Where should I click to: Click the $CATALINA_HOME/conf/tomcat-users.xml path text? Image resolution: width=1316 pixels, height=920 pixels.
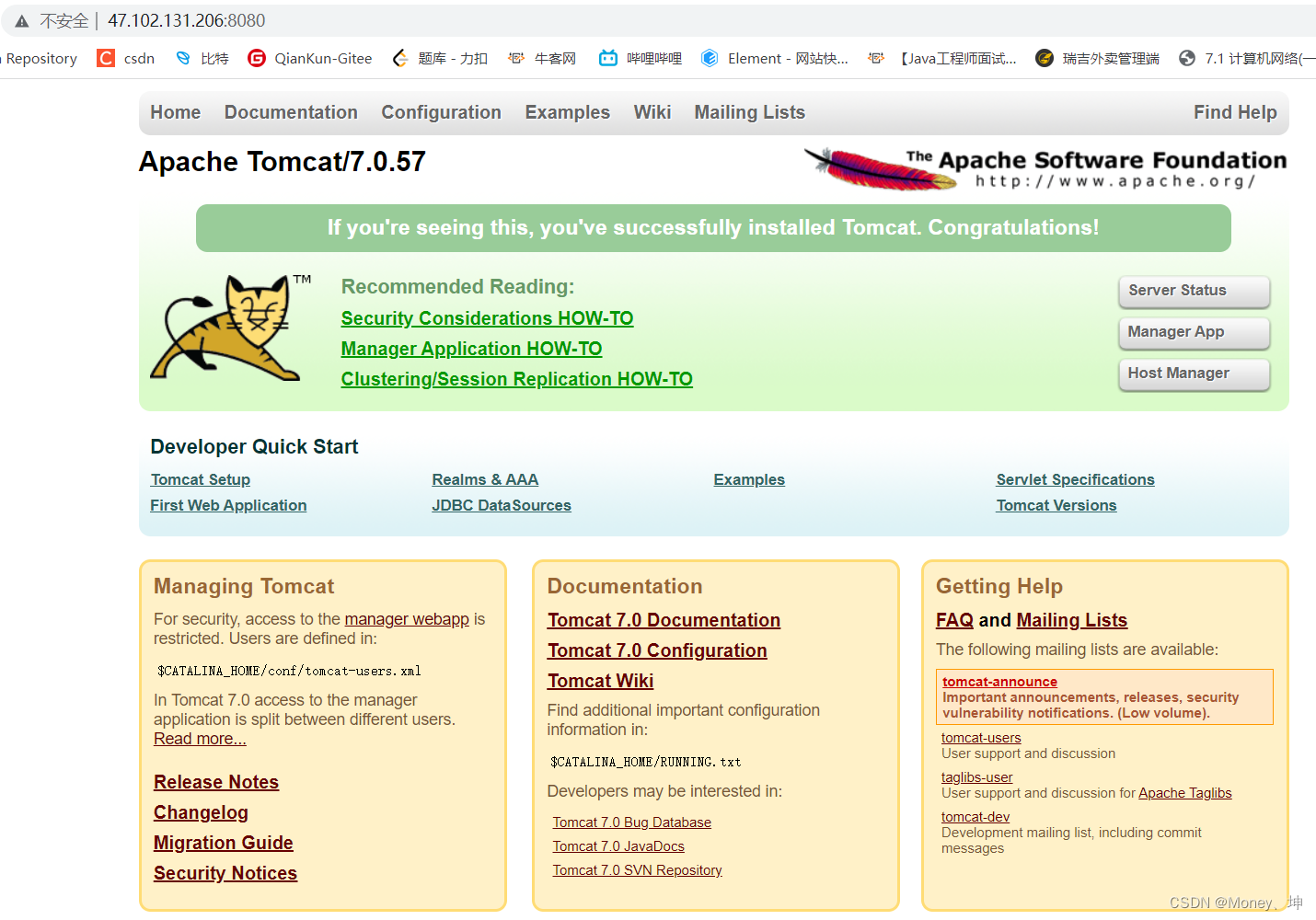(x=289, y=671)
